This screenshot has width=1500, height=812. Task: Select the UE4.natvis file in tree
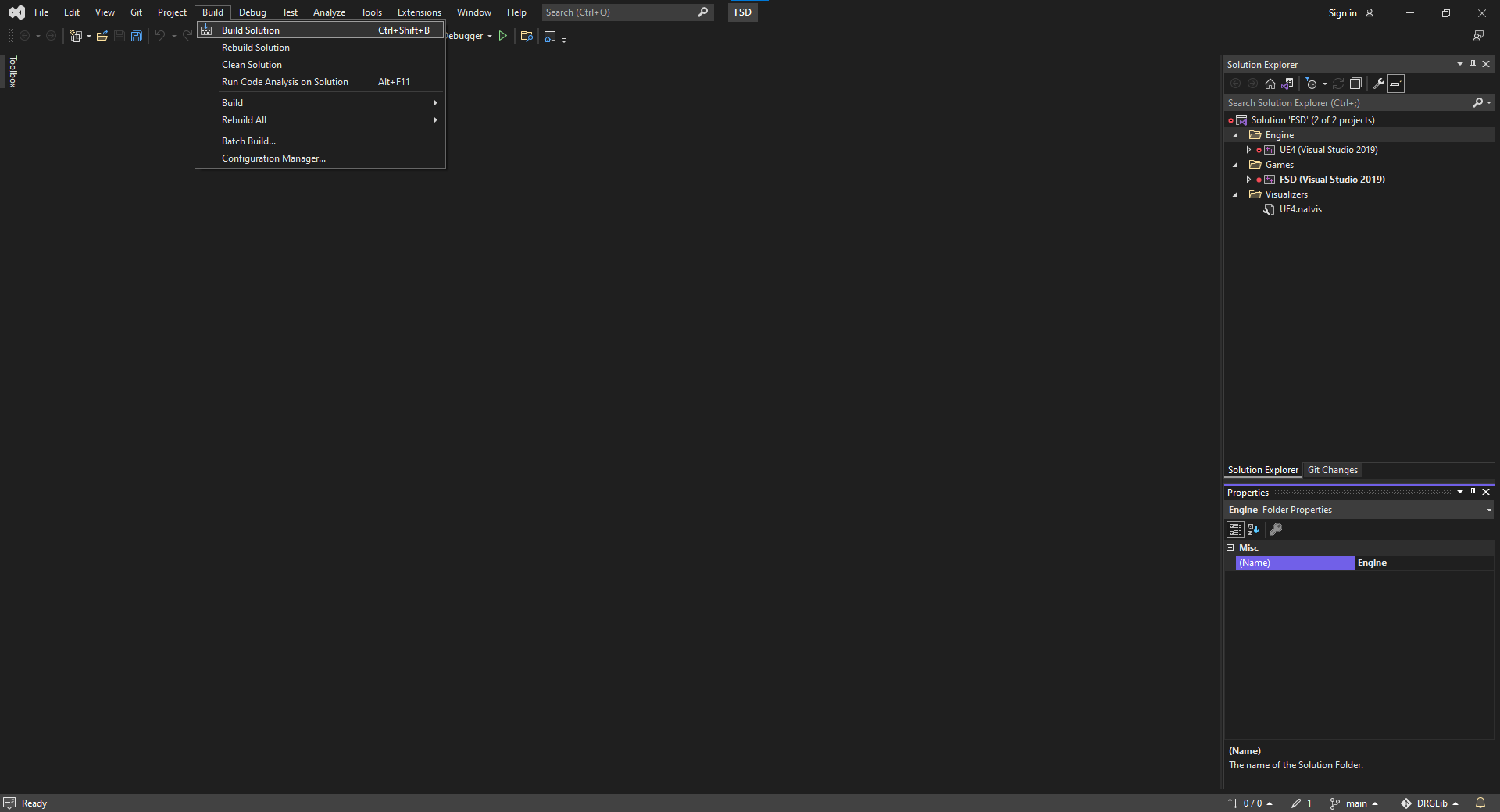tap(1300, 209)
